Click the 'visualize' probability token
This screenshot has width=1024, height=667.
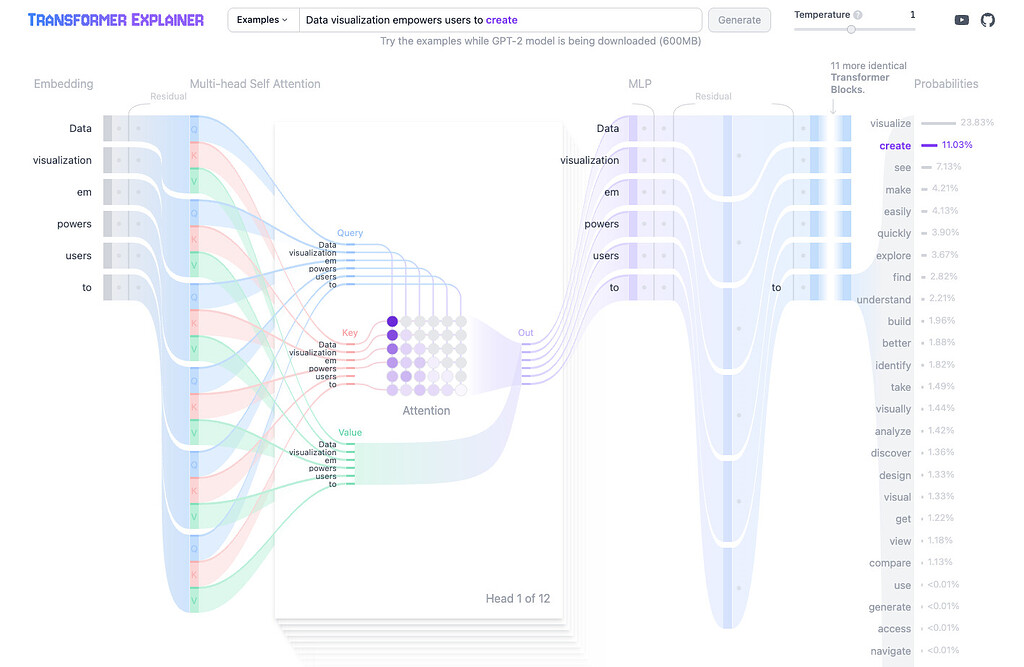point(890,123)
